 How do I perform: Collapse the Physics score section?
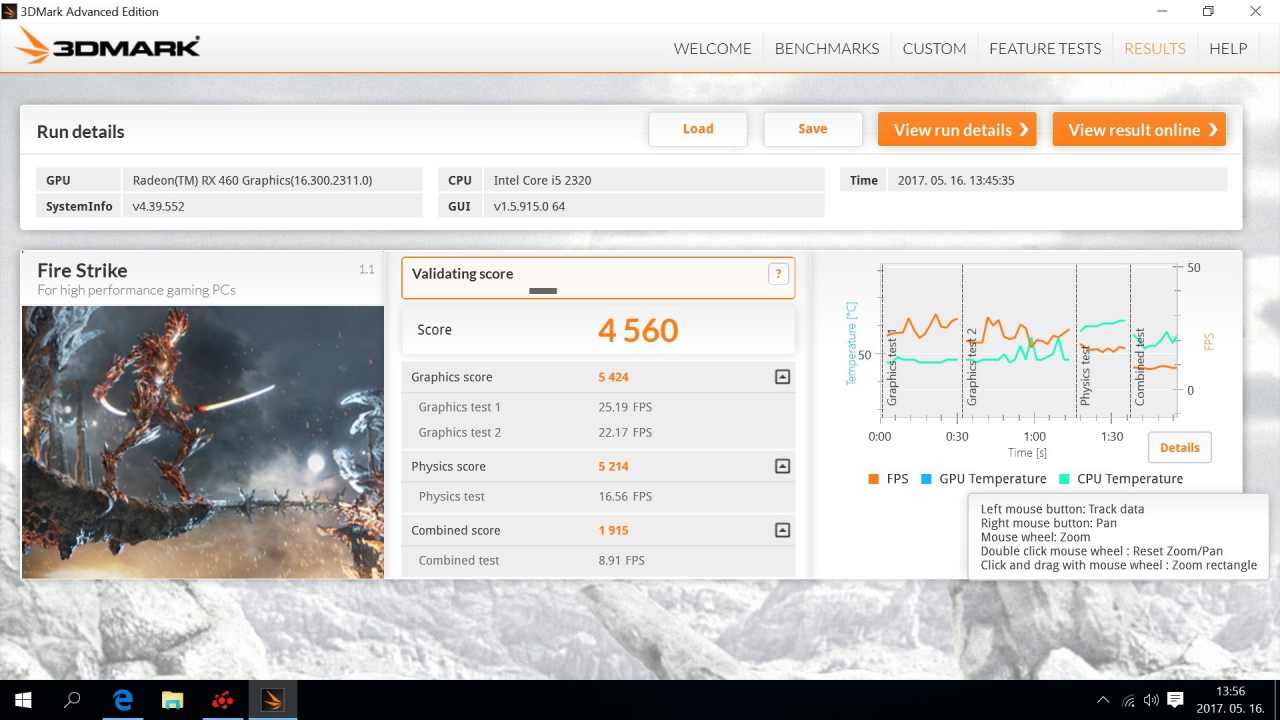point(782,466)
